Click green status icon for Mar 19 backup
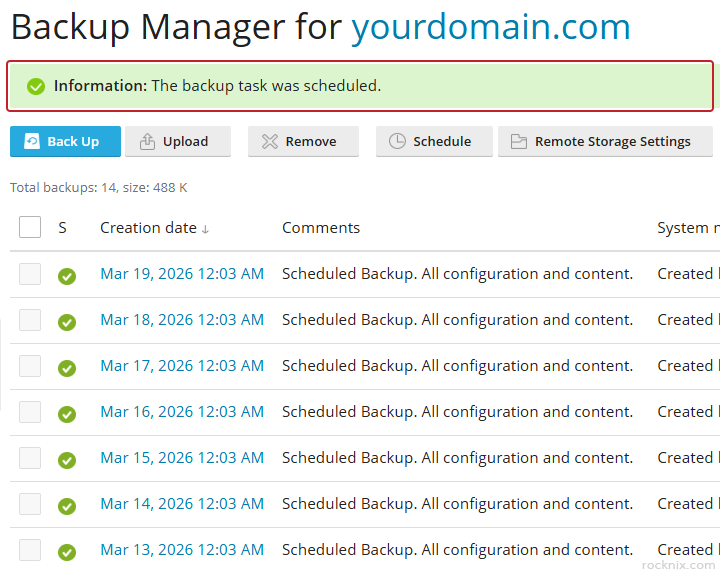The width and height of the screenshot is (720, 573). [67, 276]
